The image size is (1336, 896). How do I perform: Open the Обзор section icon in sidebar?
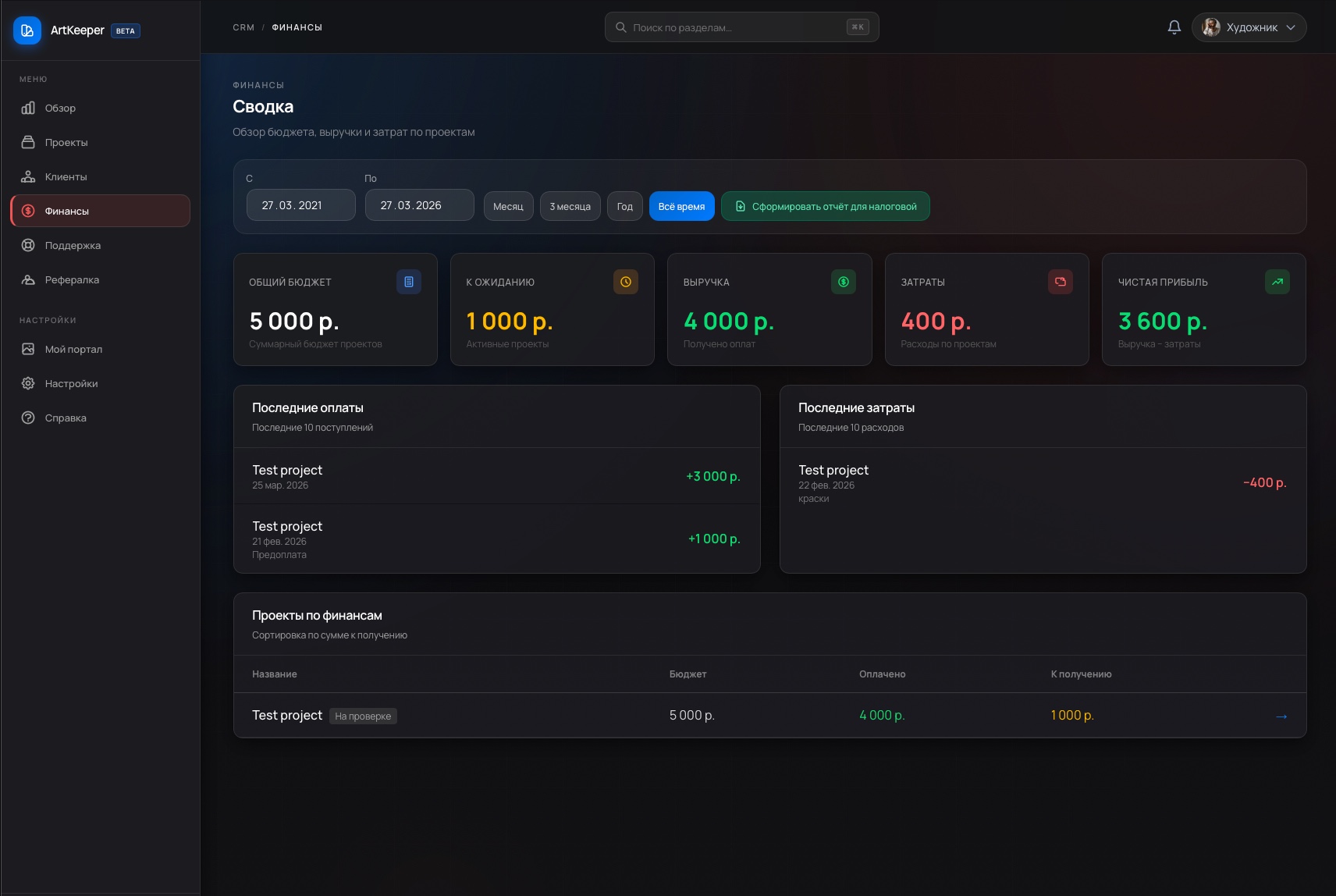coord(28,108)
